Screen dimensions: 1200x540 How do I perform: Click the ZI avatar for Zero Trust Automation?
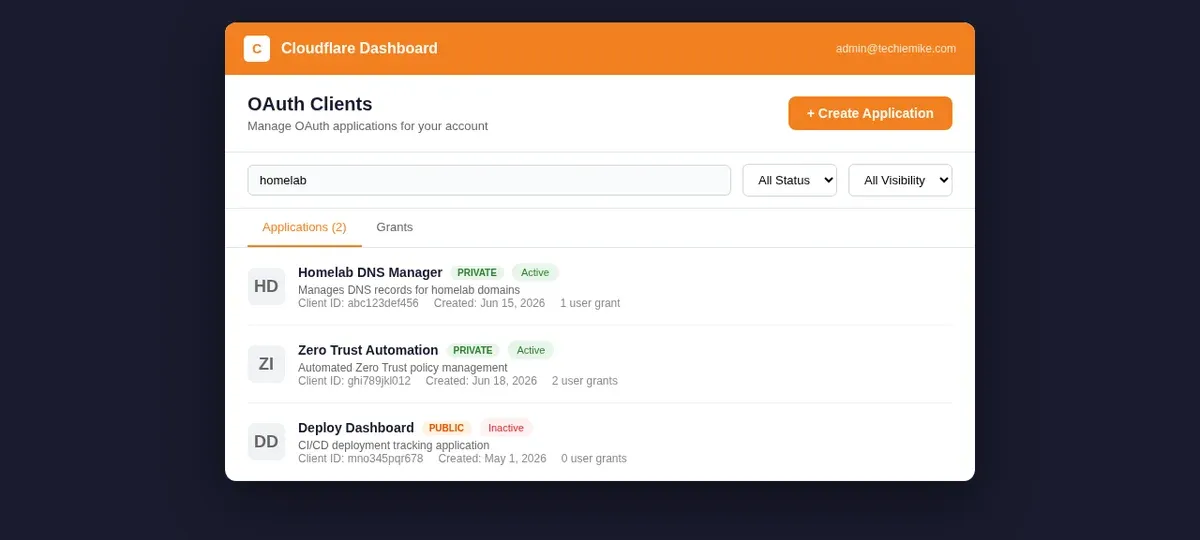tap(266, 364)
